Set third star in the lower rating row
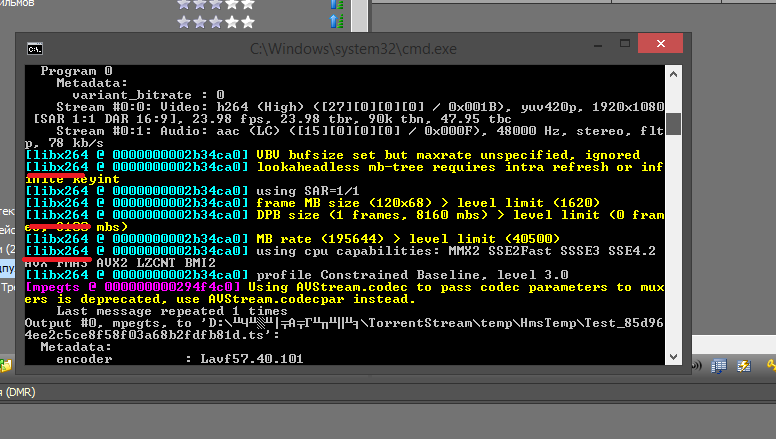 (x=215, y=20)
